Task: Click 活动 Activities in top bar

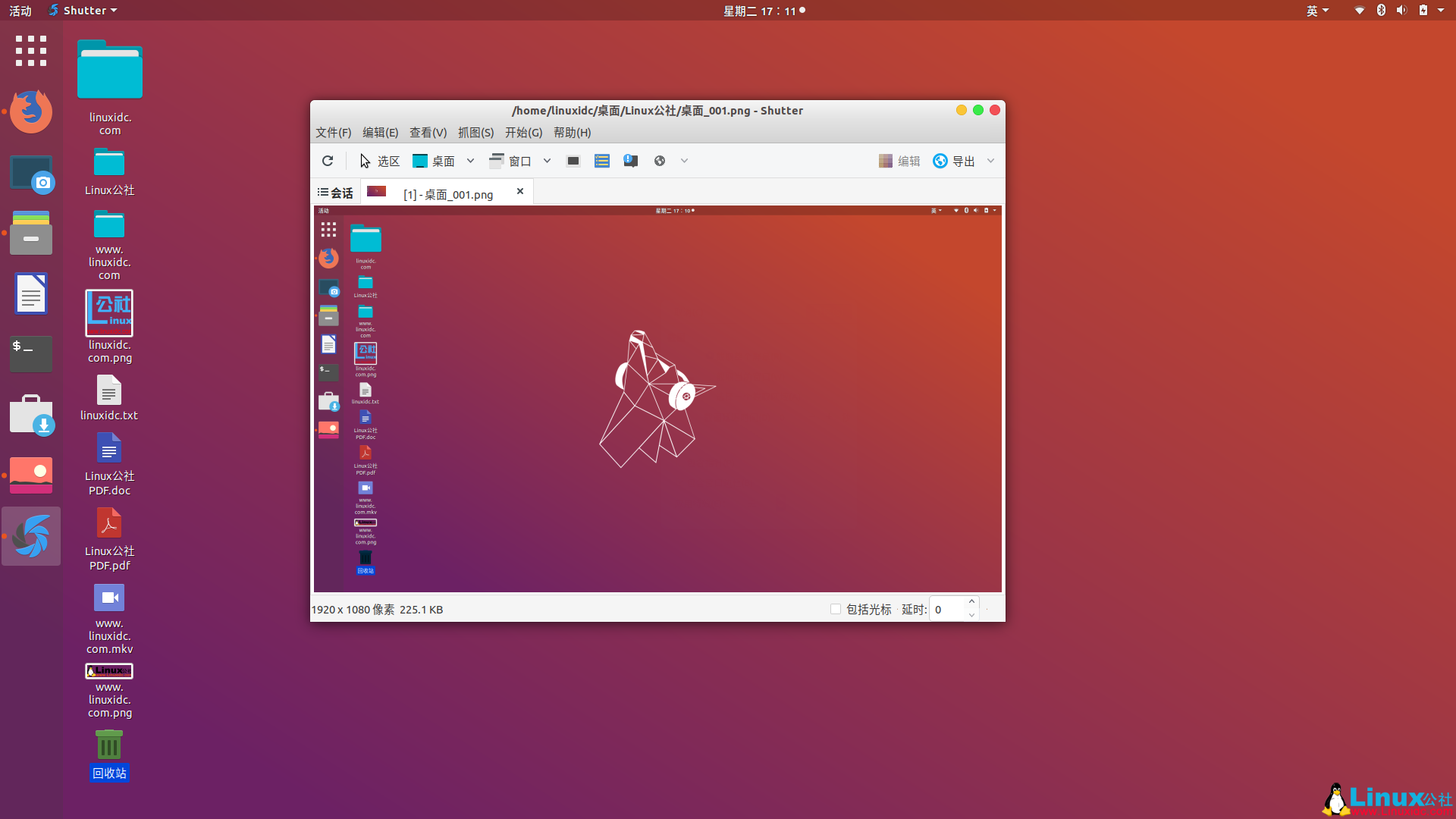Action: (20, 11)
